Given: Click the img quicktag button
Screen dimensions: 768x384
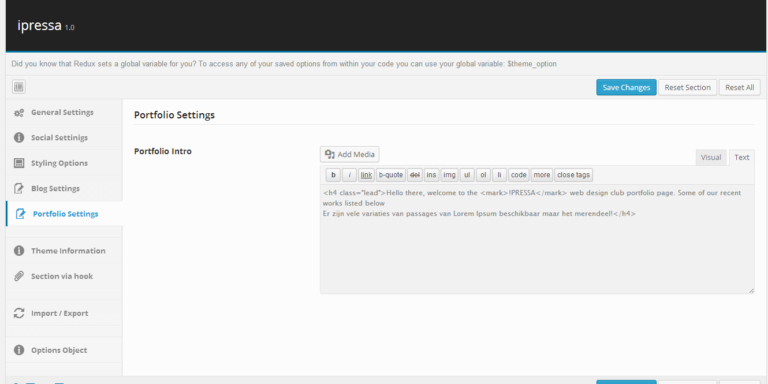Looking at the screenshot, I should (450, 175).
